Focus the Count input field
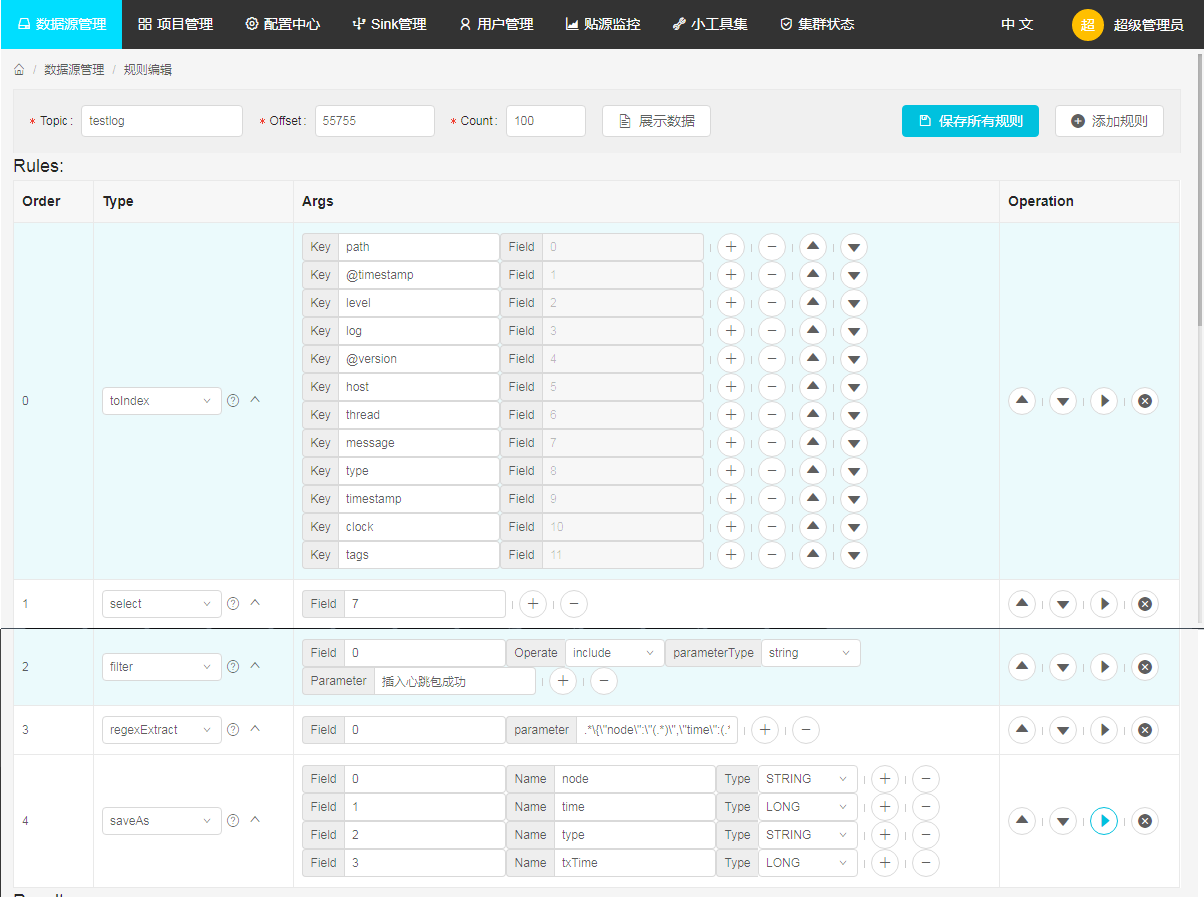1204x897 pixels. point(546,121)
